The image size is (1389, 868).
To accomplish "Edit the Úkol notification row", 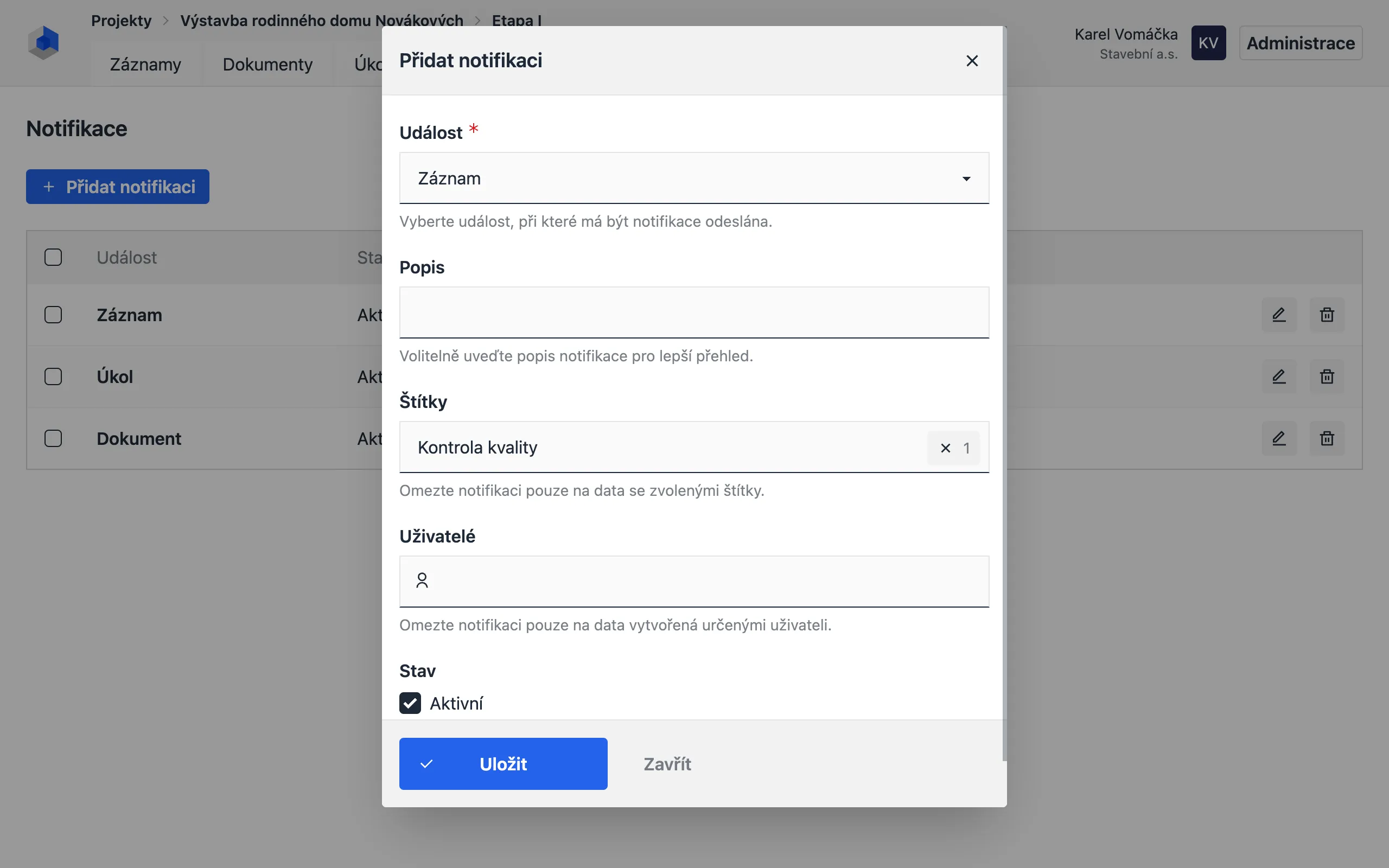I will click(1279, 376).
